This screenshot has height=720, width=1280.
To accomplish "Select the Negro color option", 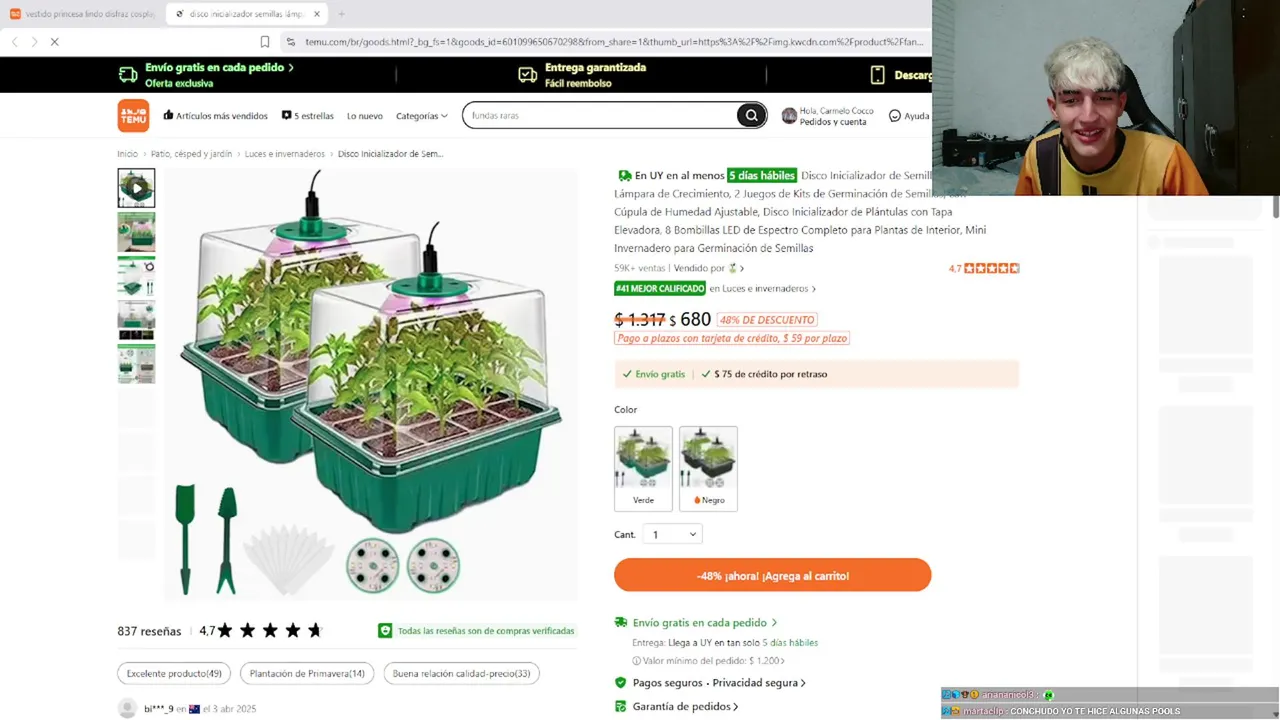I will pos(708,469).
